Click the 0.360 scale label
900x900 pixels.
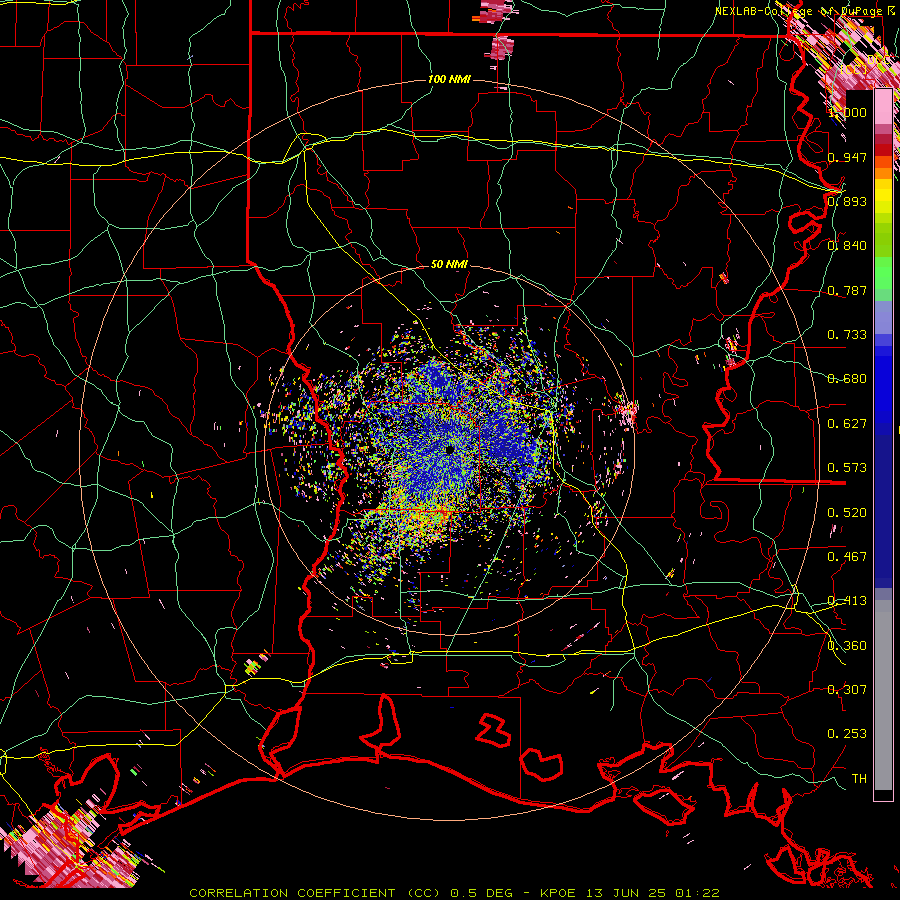[x=847, y=646]
